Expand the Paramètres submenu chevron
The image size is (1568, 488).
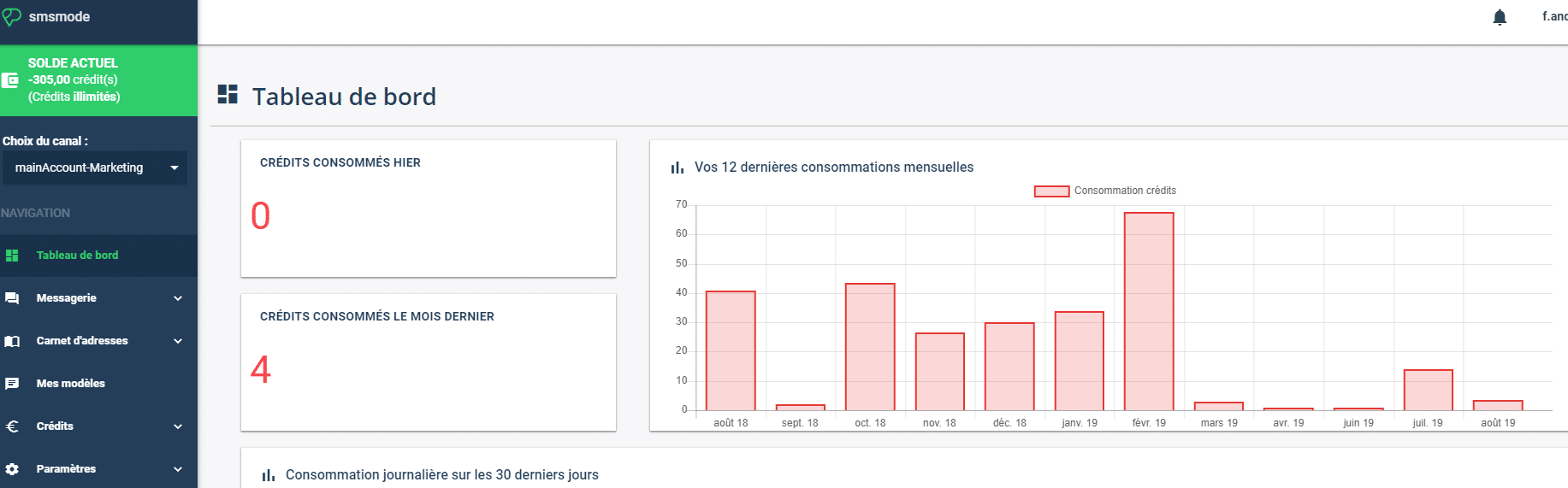tap(178, 469)
